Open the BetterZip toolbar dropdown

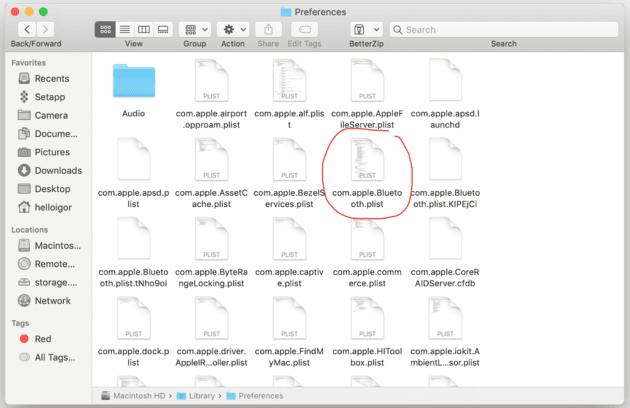coord(366,30)
